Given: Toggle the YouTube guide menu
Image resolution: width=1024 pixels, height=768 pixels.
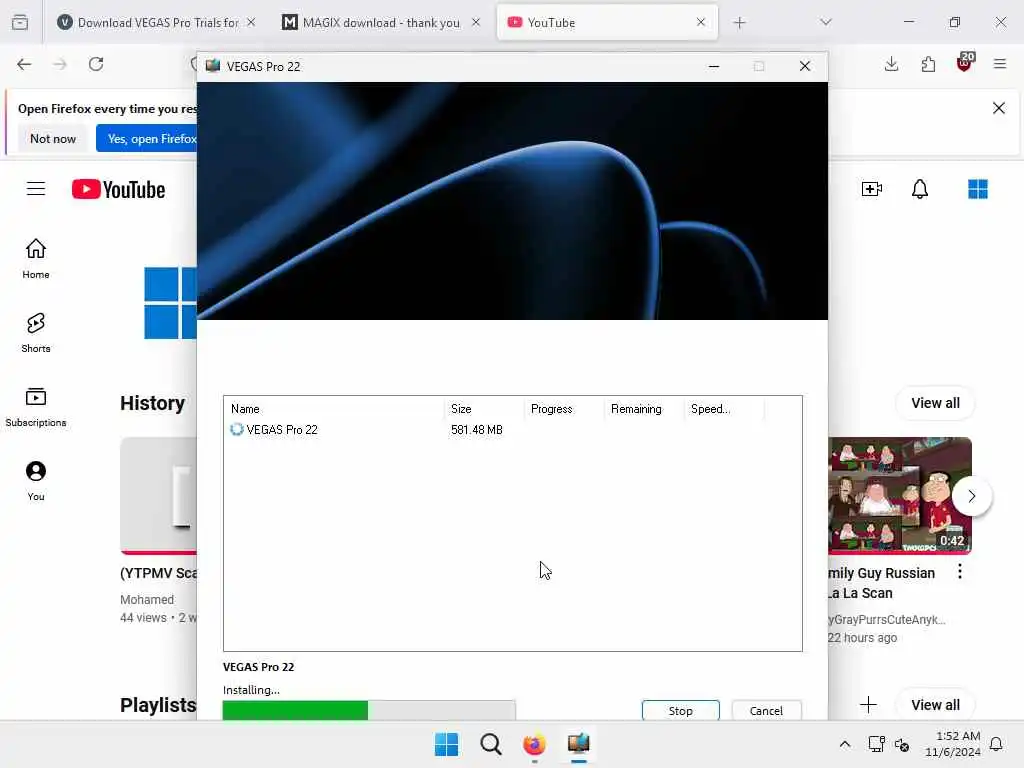Looking at the screenshot, I should [x=36, y=189].
